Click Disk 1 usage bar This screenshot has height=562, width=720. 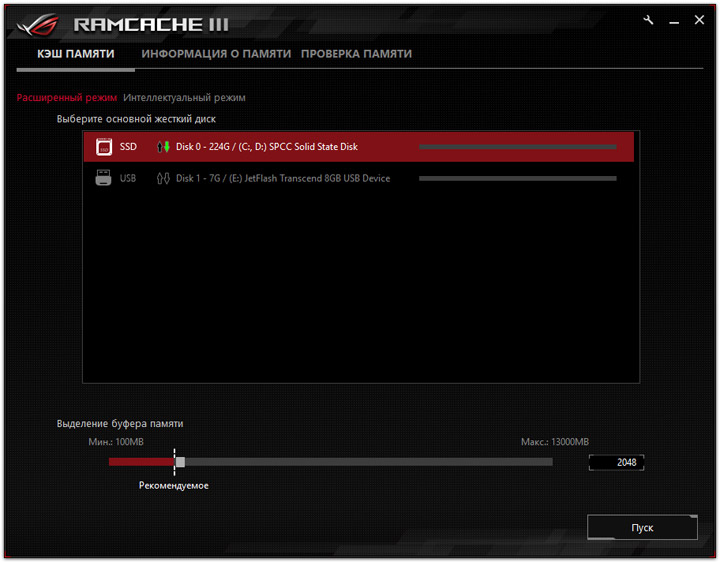click(x=518, y=178)
